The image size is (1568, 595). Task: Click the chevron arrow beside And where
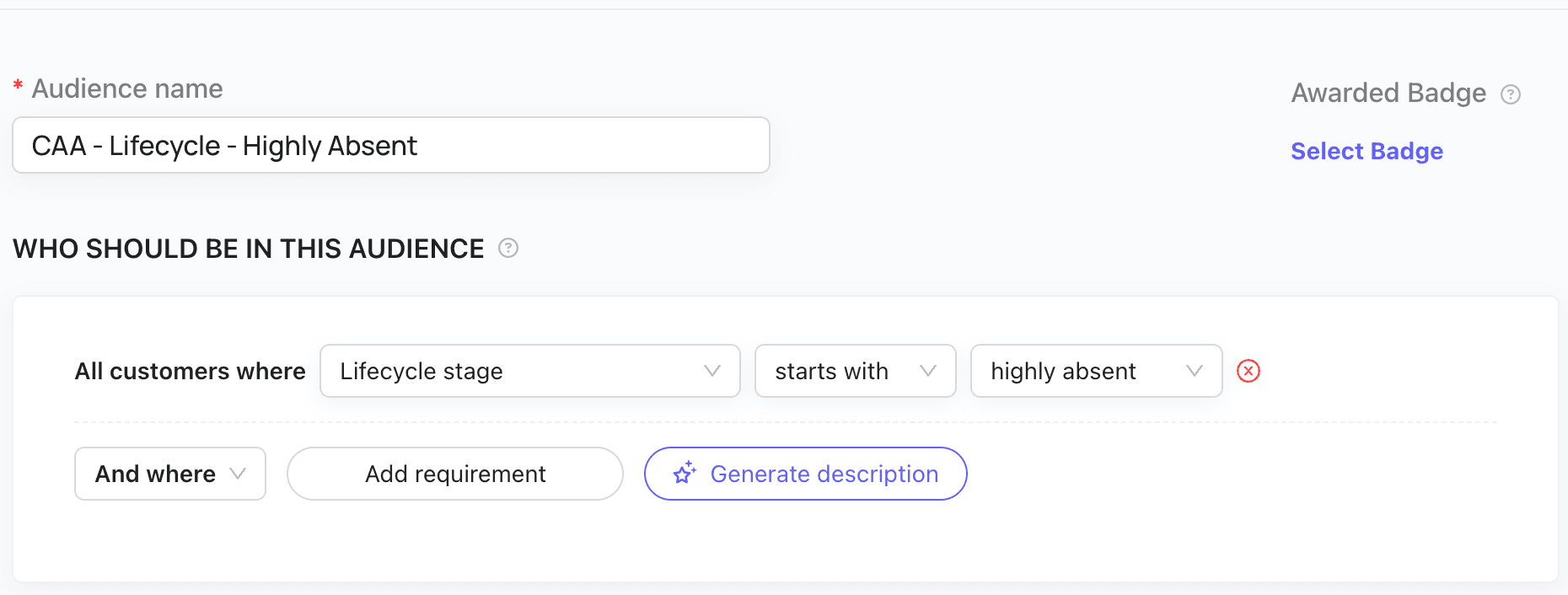[x=239, y=474]
